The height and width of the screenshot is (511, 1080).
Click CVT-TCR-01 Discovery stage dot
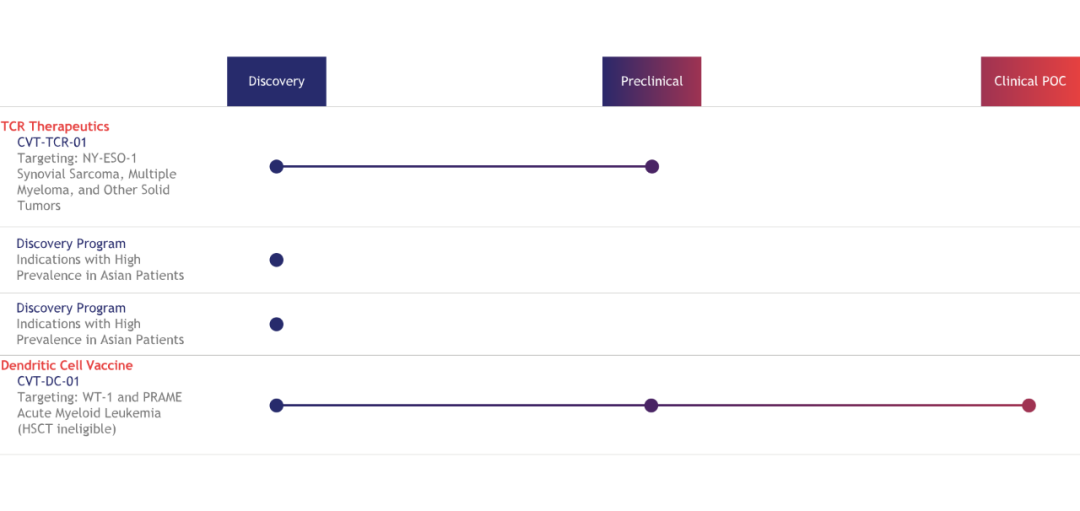[276, 166]
